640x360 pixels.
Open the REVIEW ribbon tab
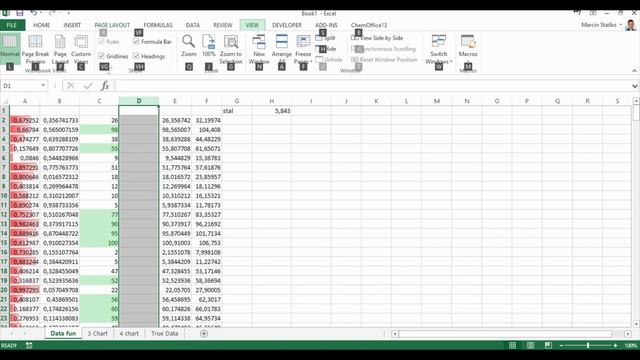(x=222, y=25)
